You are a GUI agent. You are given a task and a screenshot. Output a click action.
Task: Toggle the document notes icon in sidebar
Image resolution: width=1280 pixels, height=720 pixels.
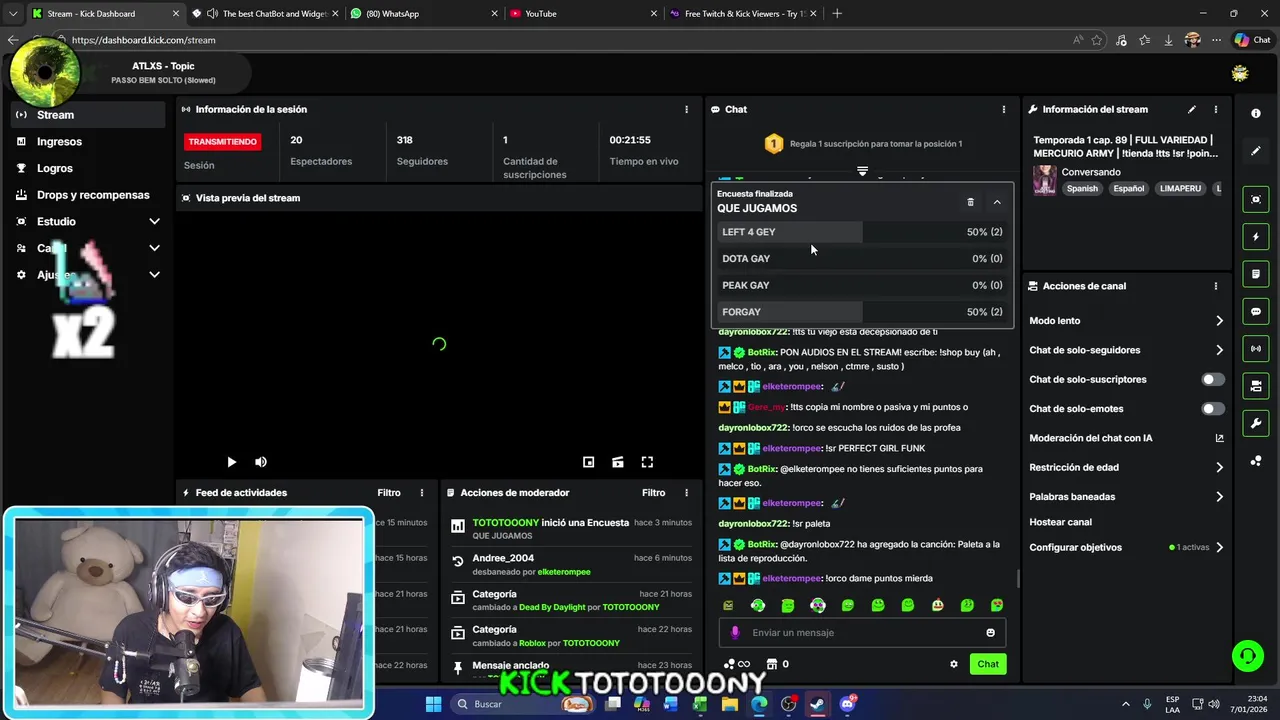[1256, 274]
